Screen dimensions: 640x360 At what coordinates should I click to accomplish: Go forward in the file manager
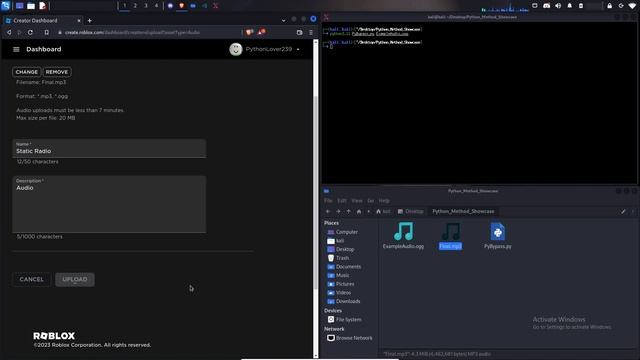click(x=338, y=211)
